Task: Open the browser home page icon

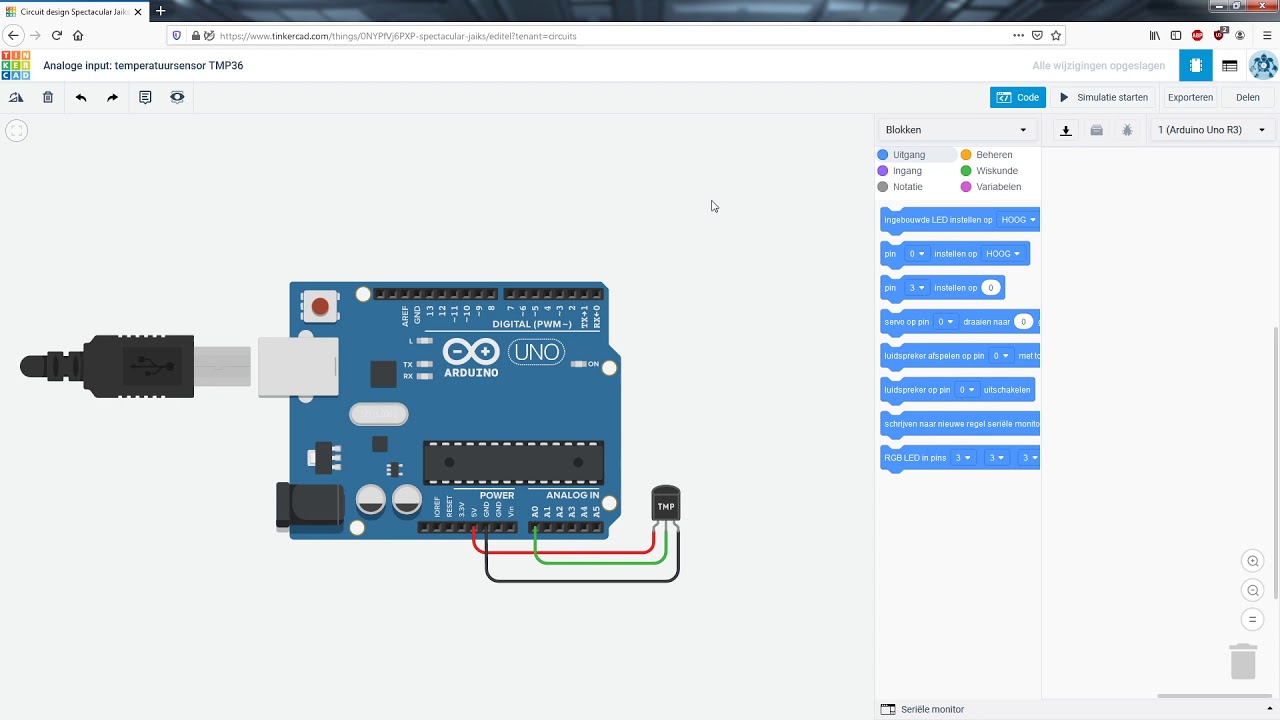Action: (x=78, y=35)
